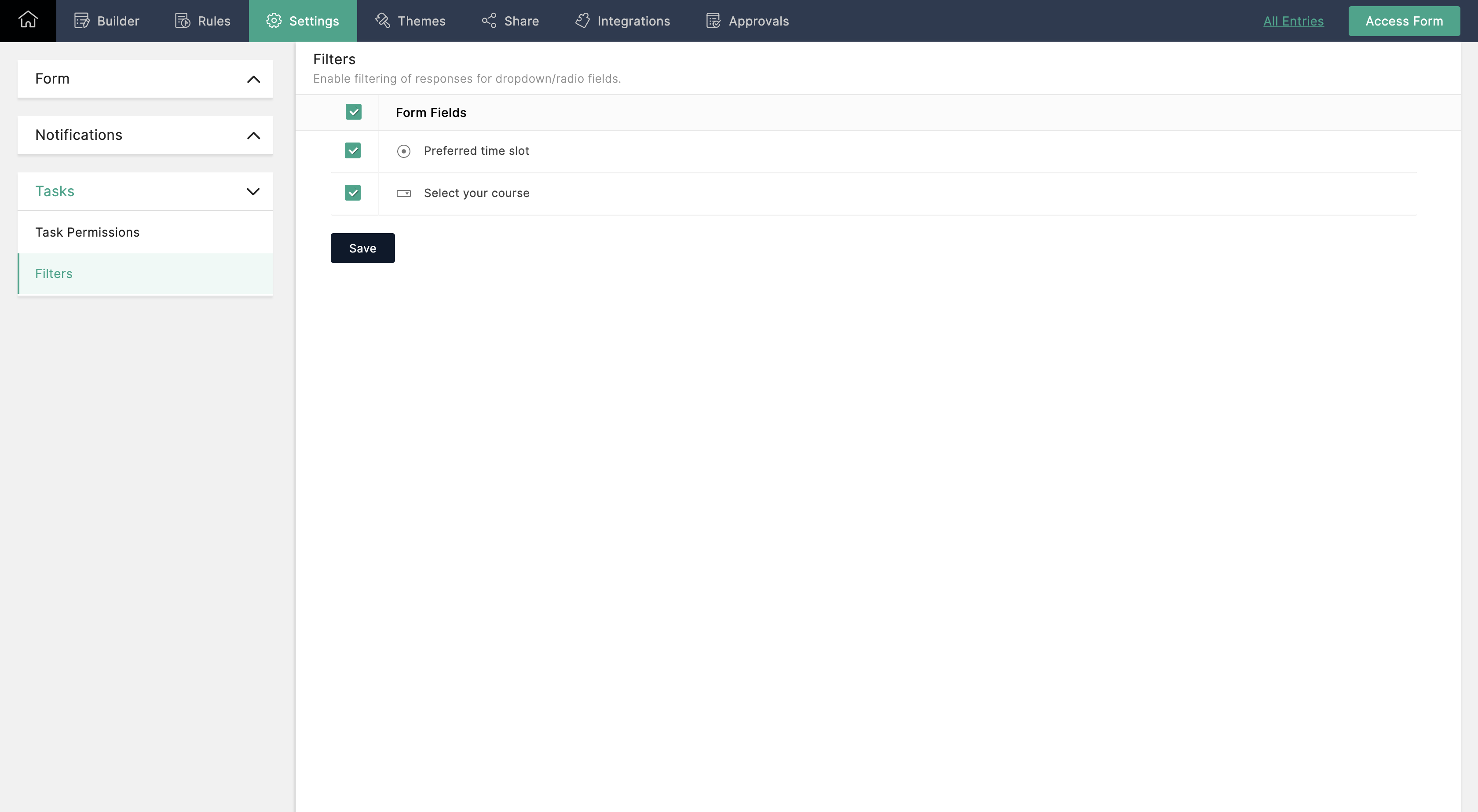Screen dimensions: 1478x812
Task: Click the home icon
Action: coord(28,20)
